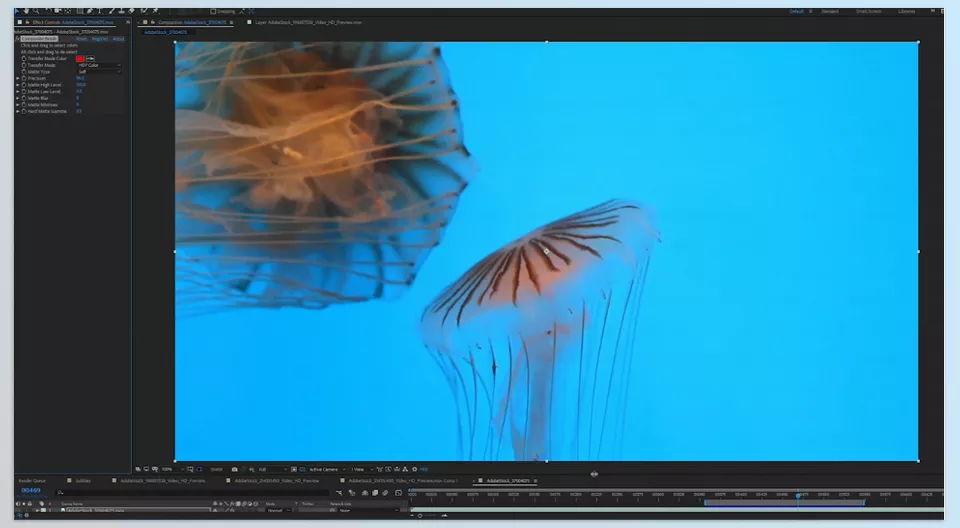Viewport: 960px width, 528px height.
Task: Click Register link in Composite Brush
Action: coord(100,39)
